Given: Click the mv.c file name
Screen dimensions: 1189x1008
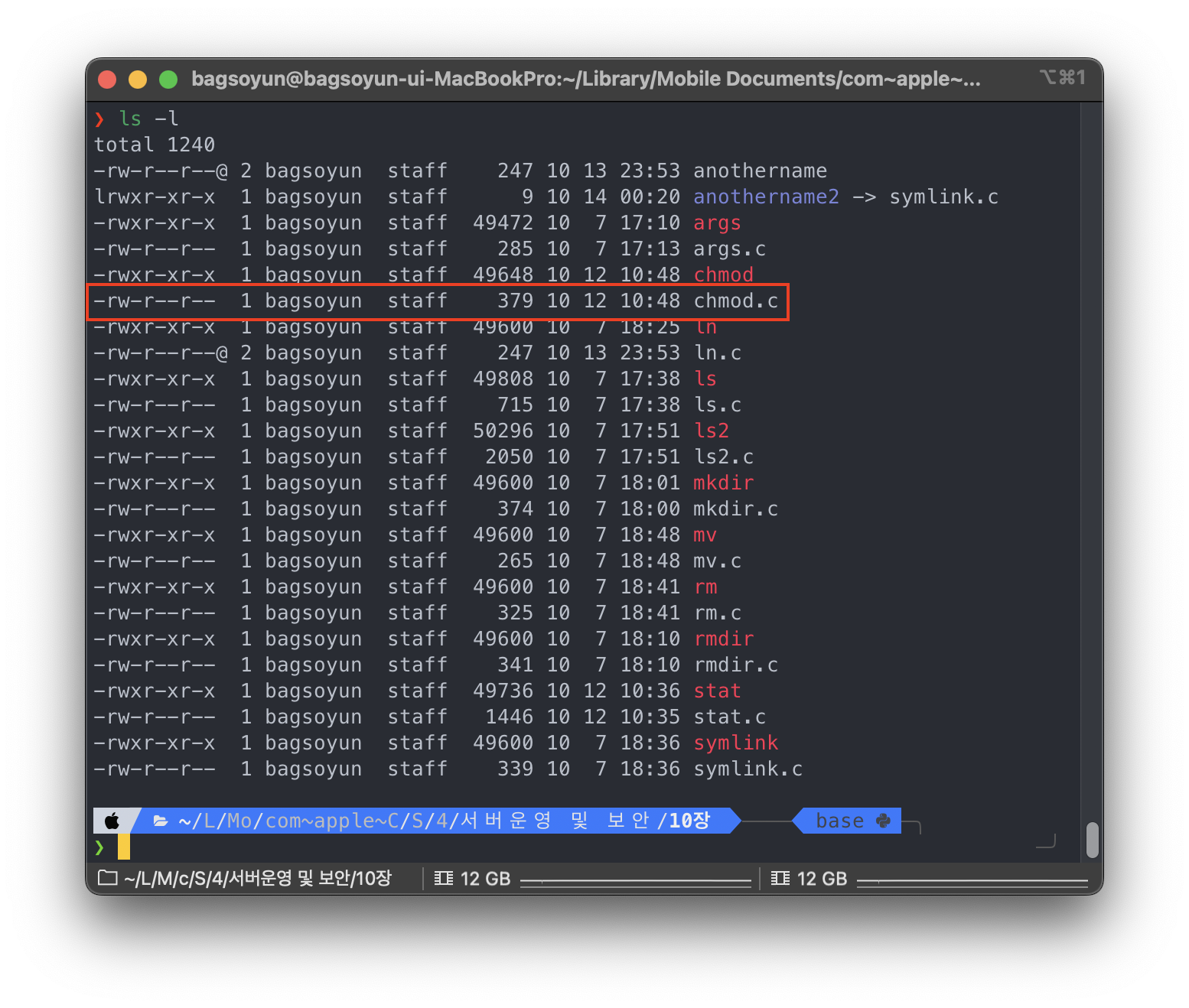Looking at the screenshot, I should [718, 561].
